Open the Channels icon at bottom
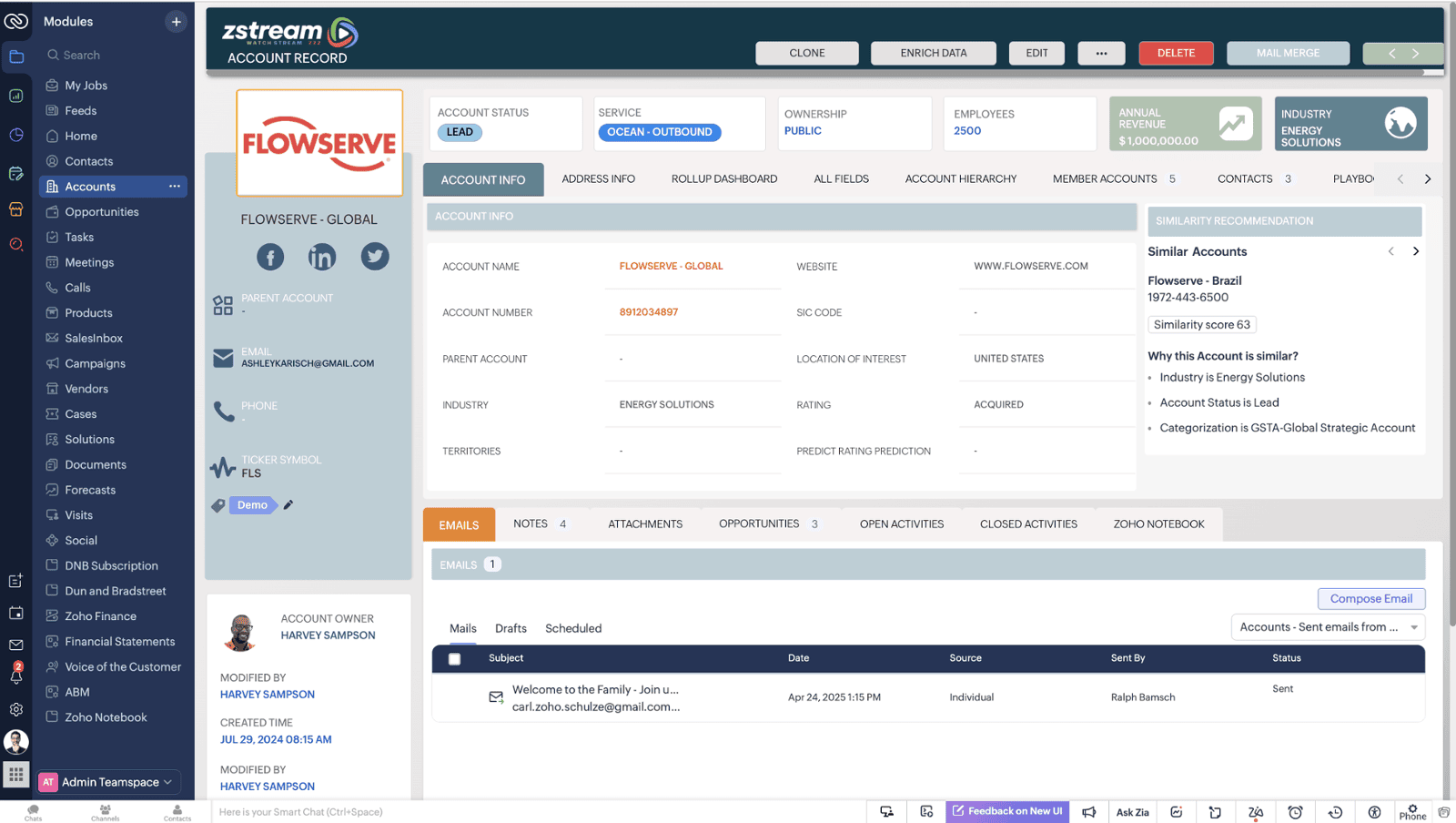This screenshot has height=823, width=1456. (106, 811)
